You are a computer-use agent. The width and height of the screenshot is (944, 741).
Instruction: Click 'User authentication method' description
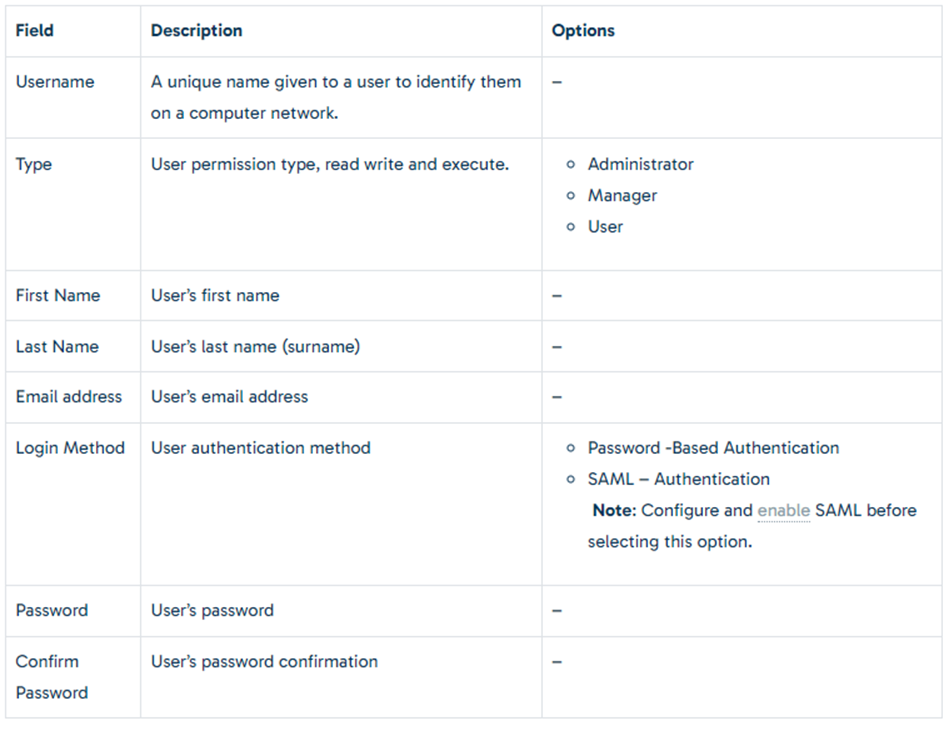pos(261,448)
